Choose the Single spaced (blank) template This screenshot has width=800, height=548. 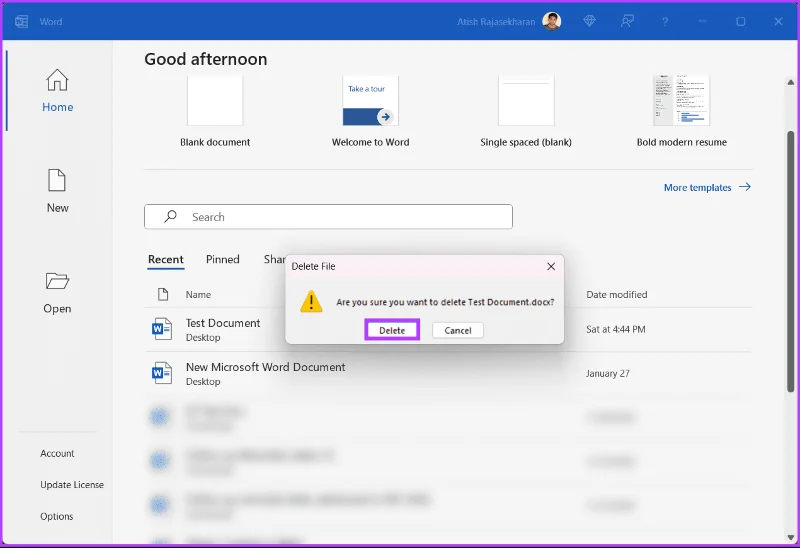click(526, 101)
